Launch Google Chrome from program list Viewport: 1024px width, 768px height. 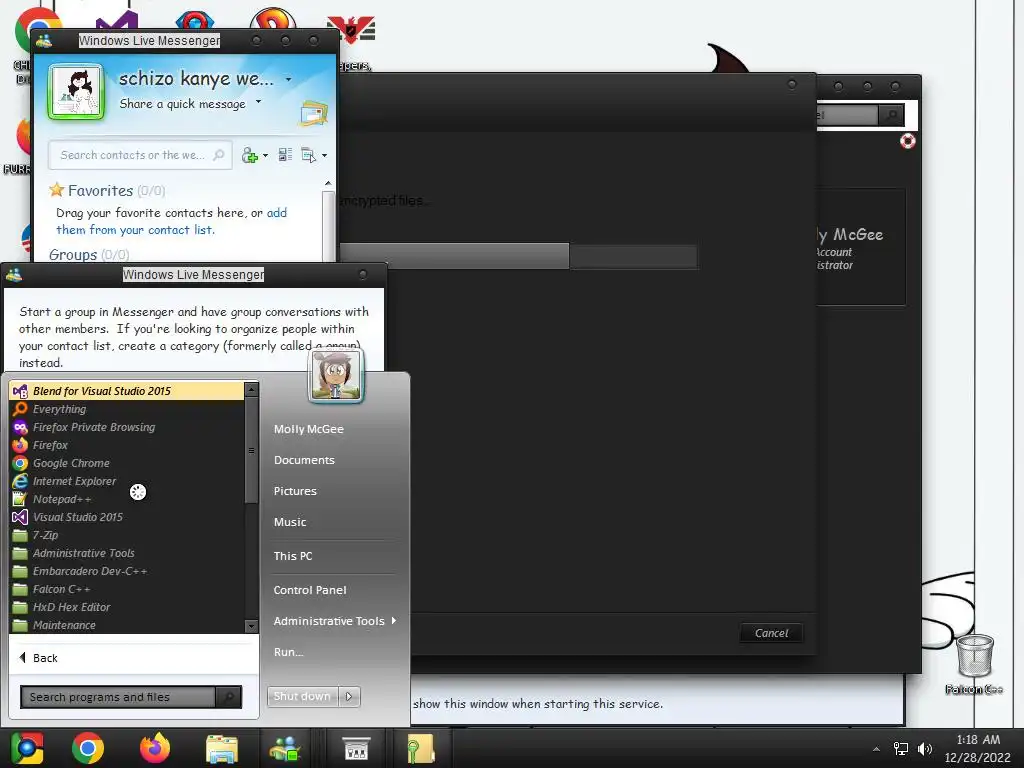point(127,463)
